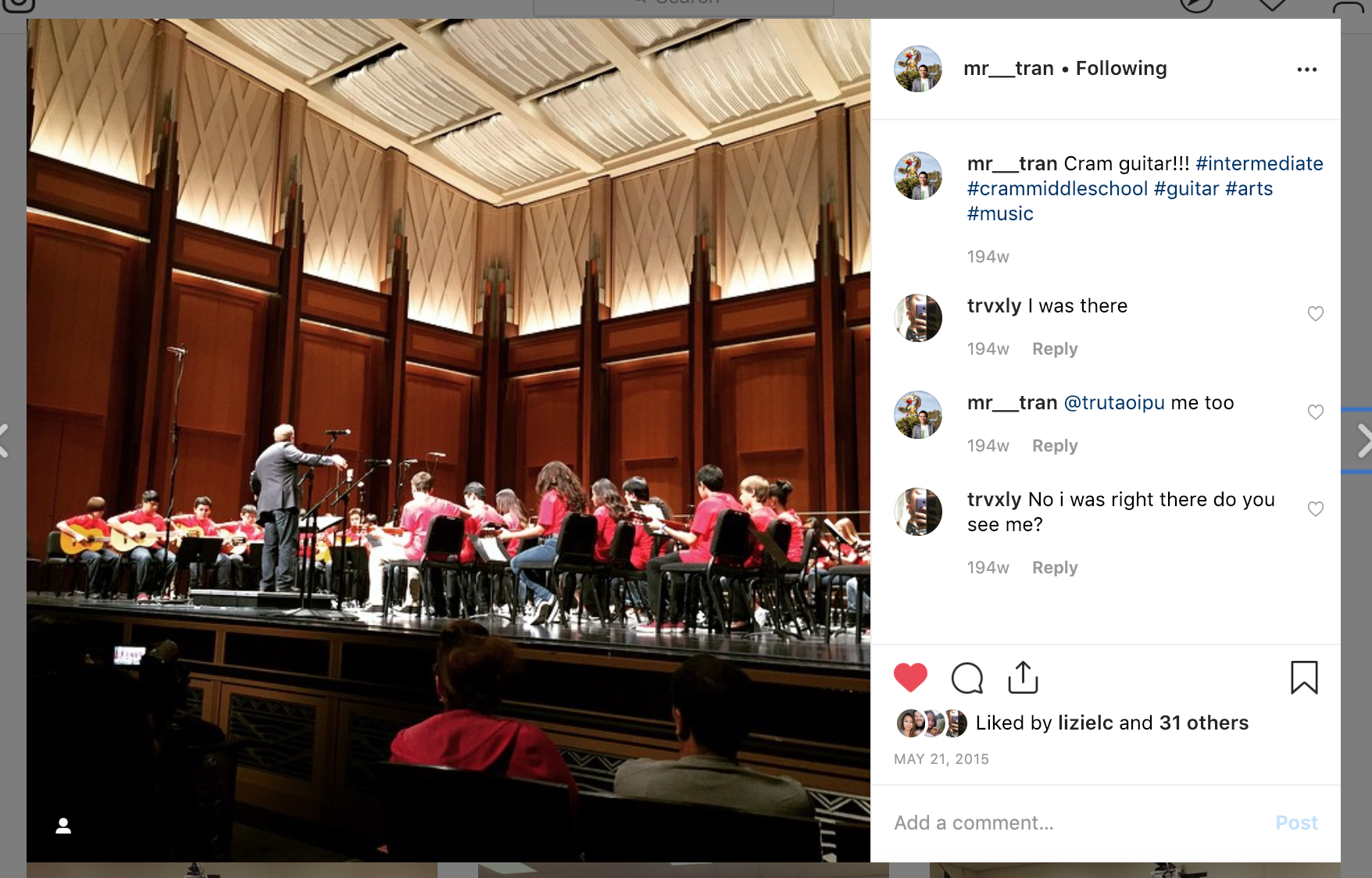This screenshot has height=878, width=1372.
Task: Visit the @trutaoipu mention profile
Action: [x=1114, y=402]
